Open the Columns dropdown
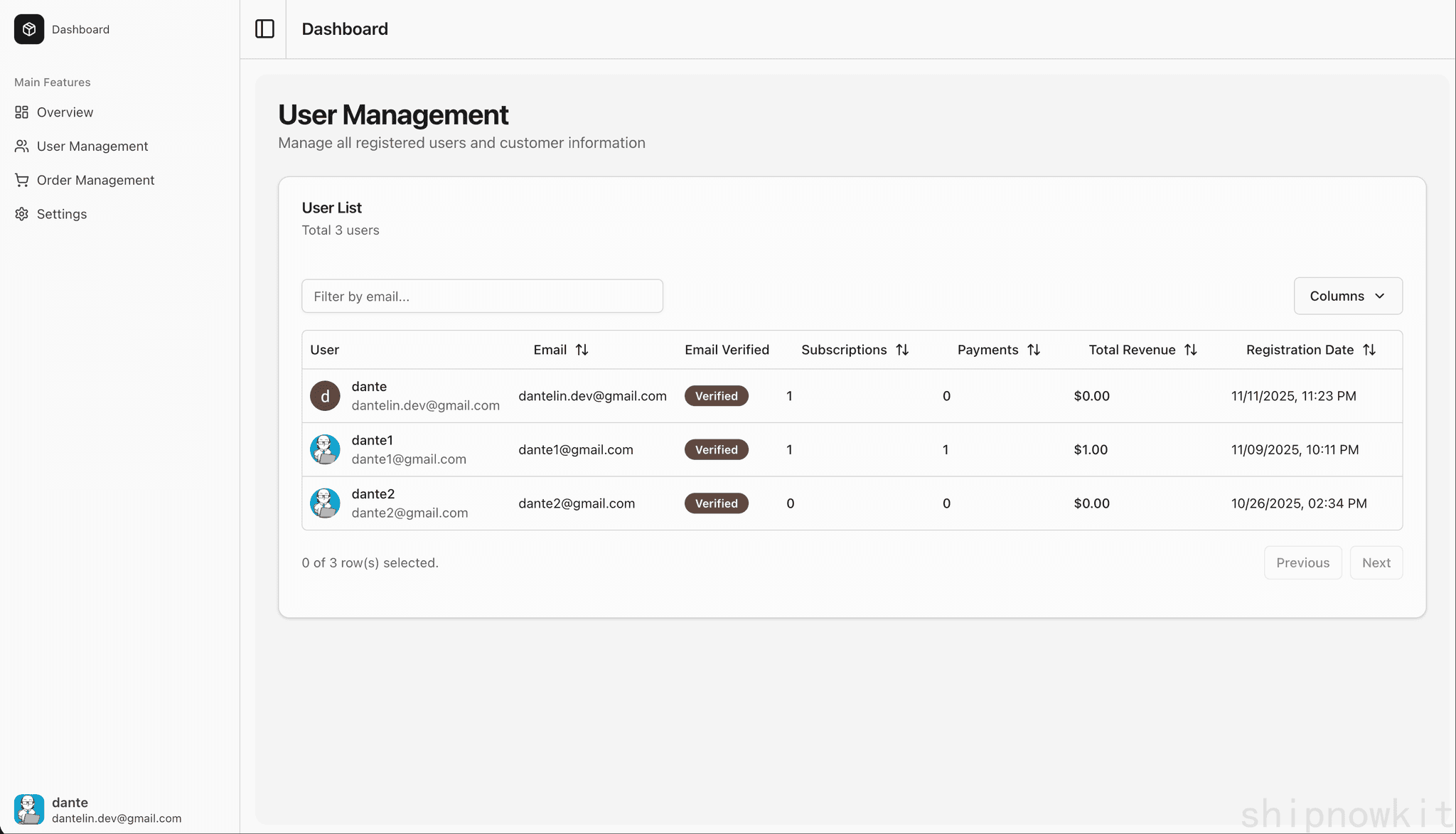The width and height of the screenshot is (1456, 834). pos(1347,296)
